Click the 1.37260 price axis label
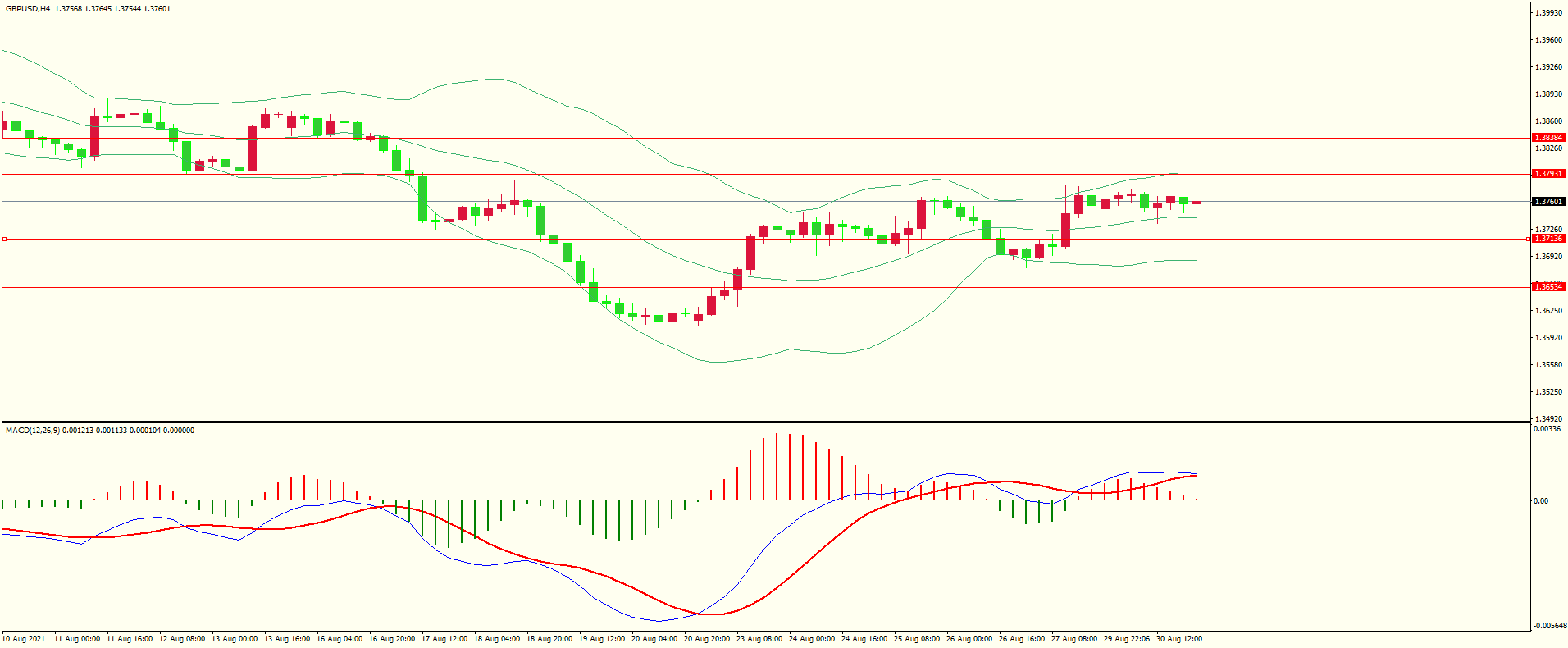Viewport: 1568px width, 648px height. (x=1548, y=230)
